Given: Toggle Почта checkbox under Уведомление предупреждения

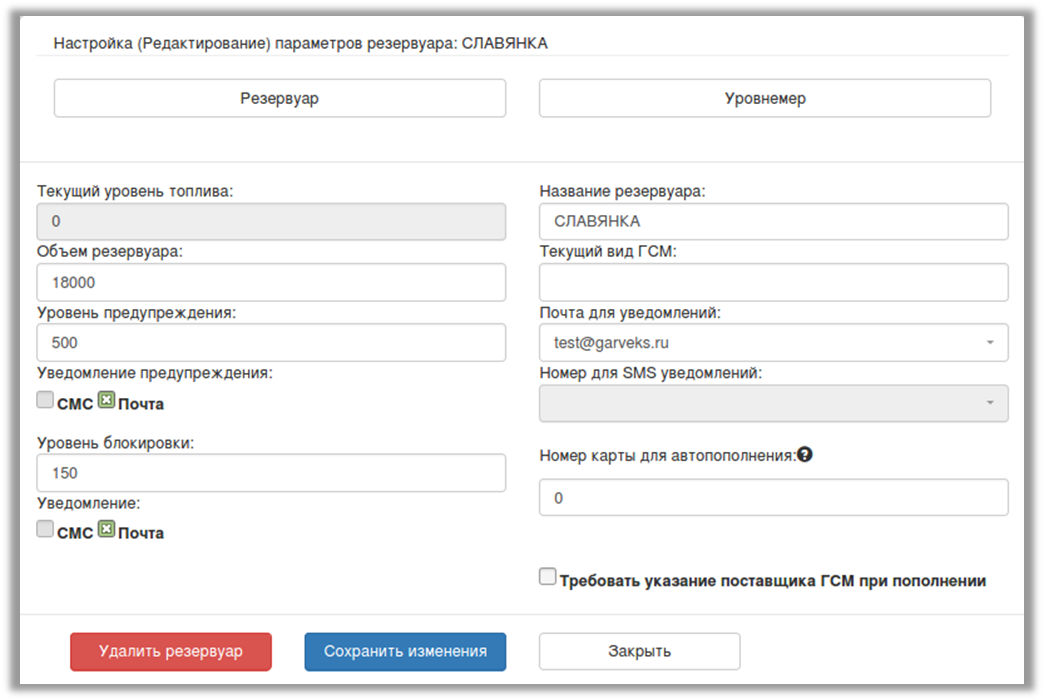Looking at the screenshot, I should 106,401.
